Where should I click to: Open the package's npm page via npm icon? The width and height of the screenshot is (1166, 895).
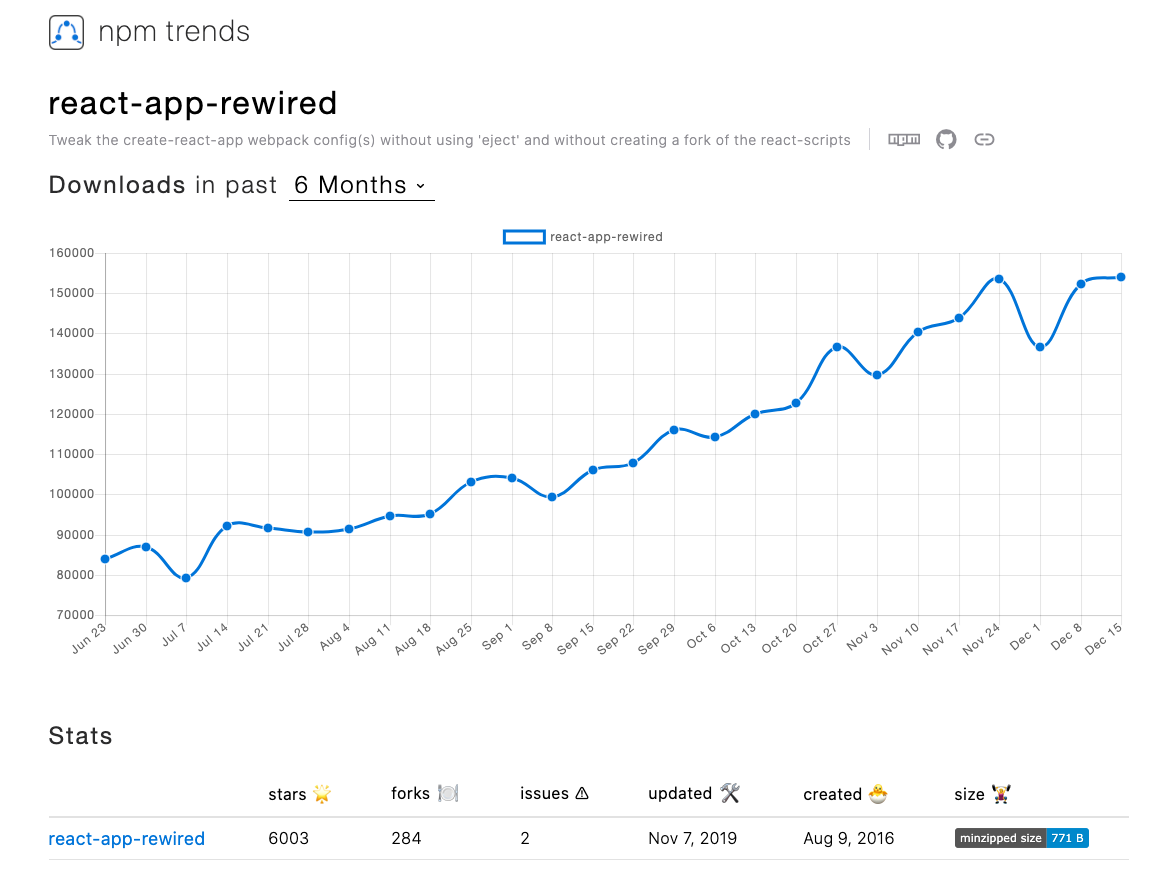click(x=904, y=139)
